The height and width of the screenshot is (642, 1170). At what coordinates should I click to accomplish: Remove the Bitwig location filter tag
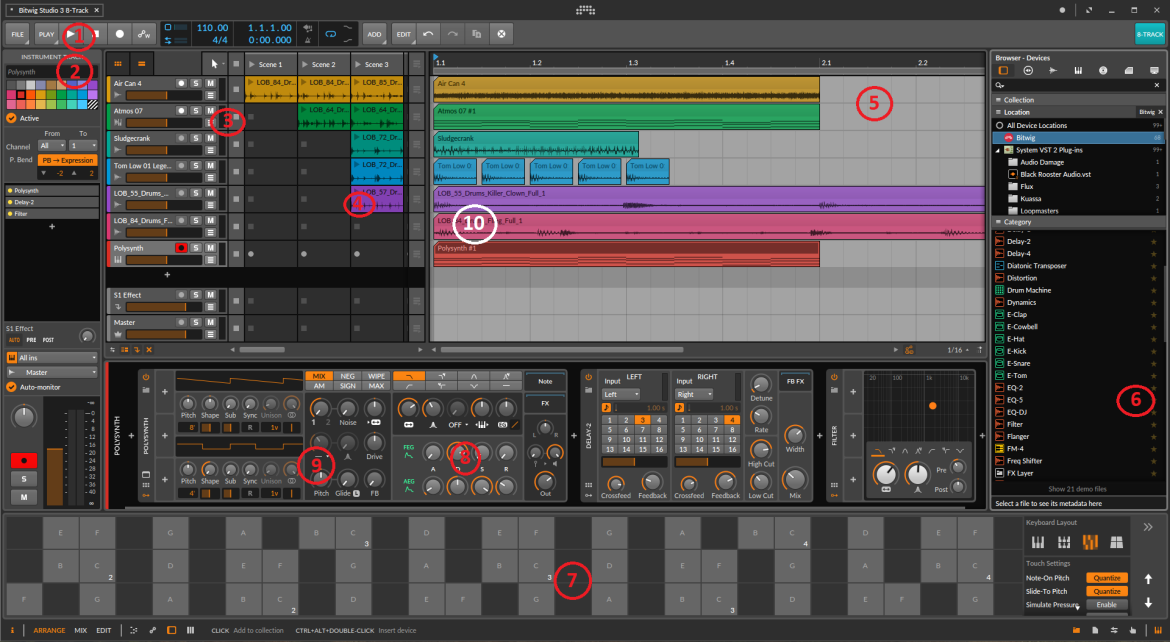coord(1160,112)
